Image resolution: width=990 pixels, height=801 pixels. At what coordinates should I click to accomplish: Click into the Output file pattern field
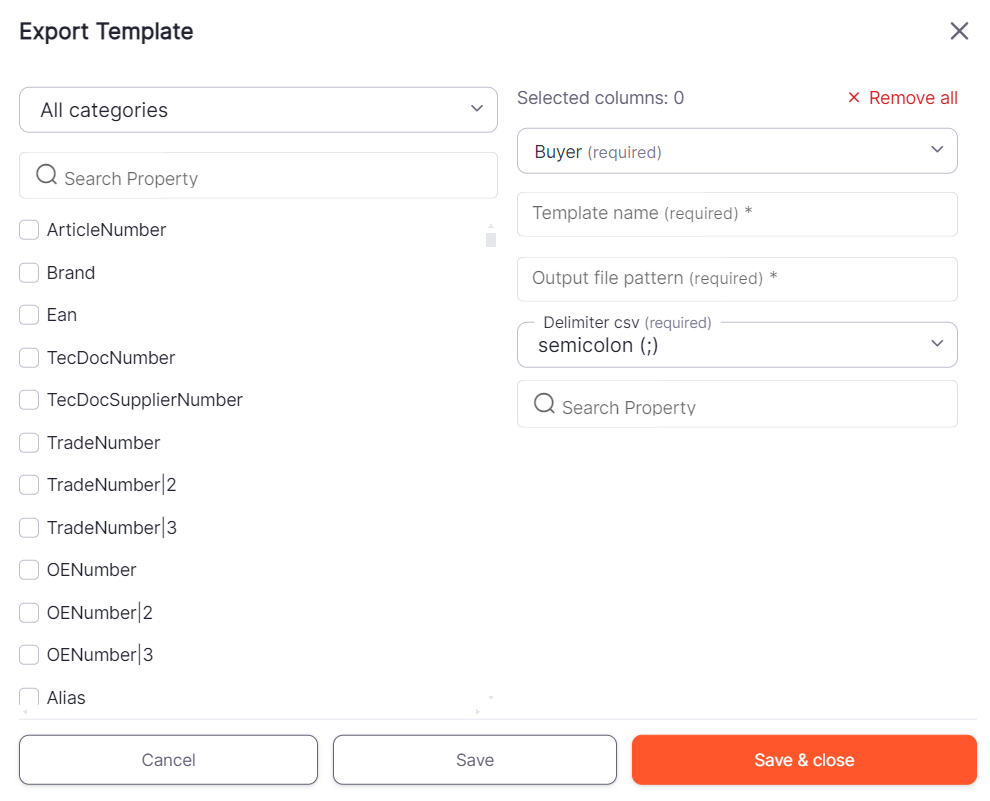(x=737, y=279)
